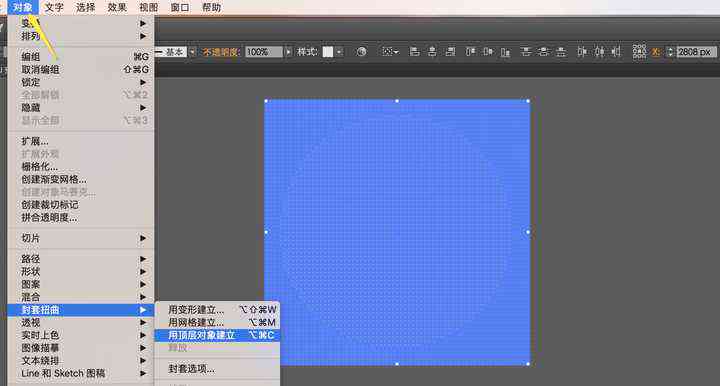Viewport: 720px width, 386px height.
Task: Click the horizontal align left icon
Action: point(414,52)
